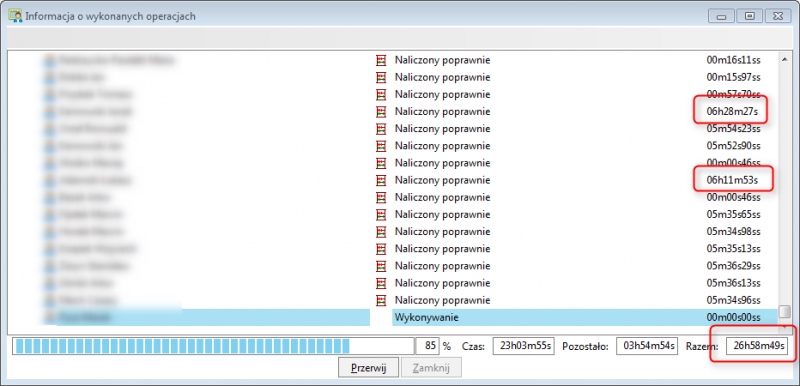Click the blurred employee icon in the first row
The height and width of the screenshot is (386, 800).
(49, 60)
